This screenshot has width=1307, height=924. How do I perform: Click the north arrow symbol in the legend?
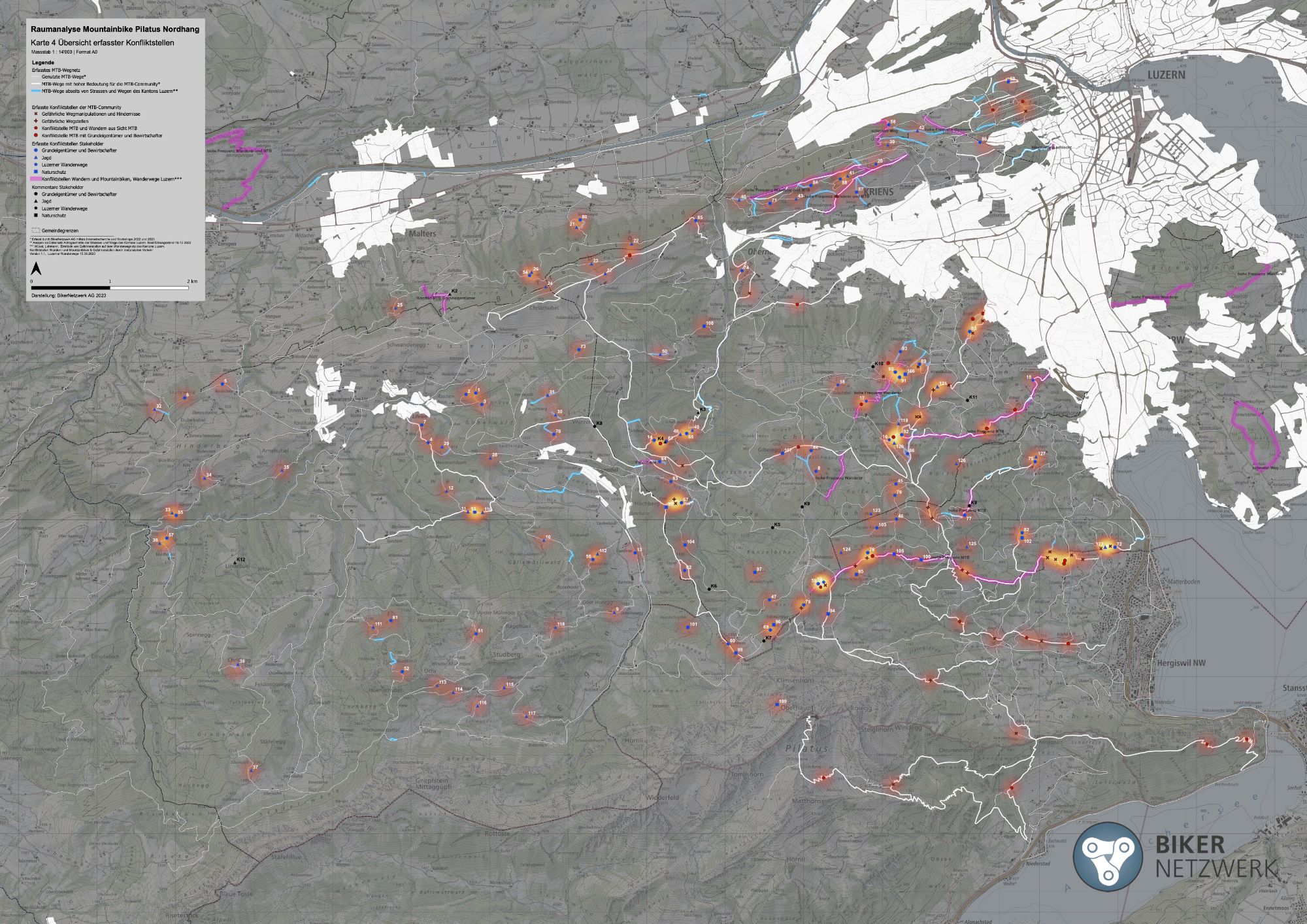coord(36,268)
